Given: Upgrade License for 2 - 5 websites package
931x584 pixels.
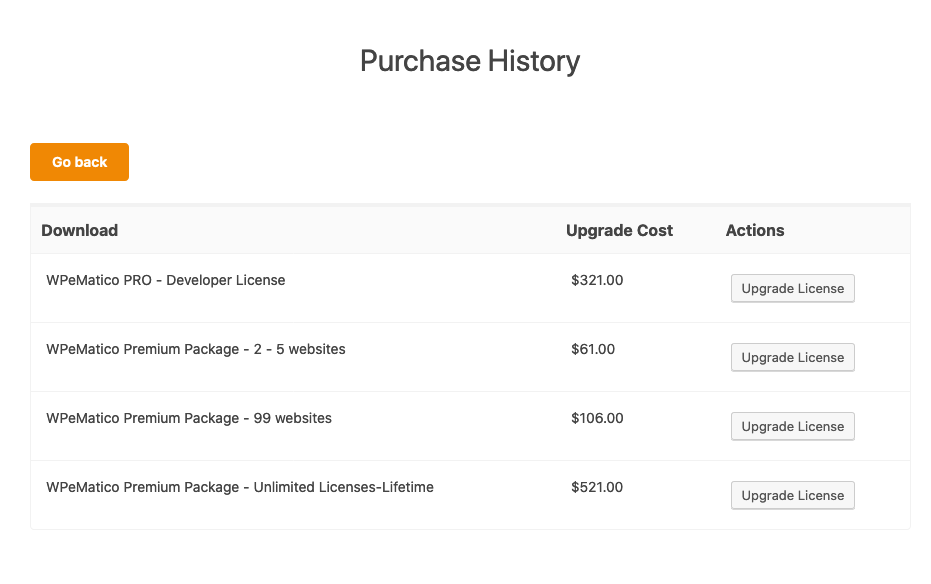Looking at the screenshot, I should point(793,357).
